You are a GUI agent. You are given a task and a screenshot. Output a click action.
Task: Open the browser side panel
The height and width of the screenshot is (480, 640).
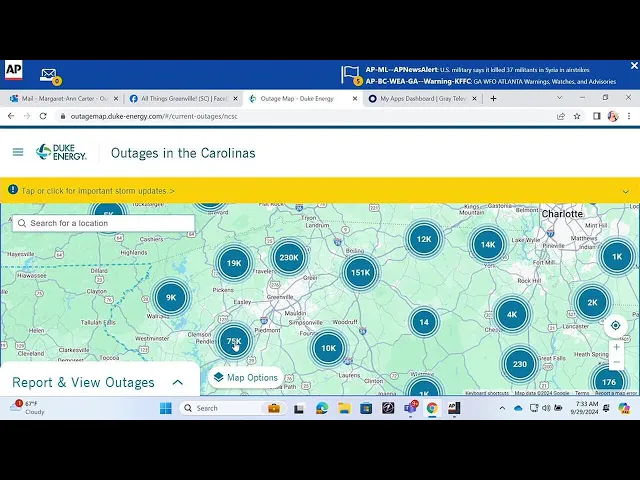[x=597, y=116]
